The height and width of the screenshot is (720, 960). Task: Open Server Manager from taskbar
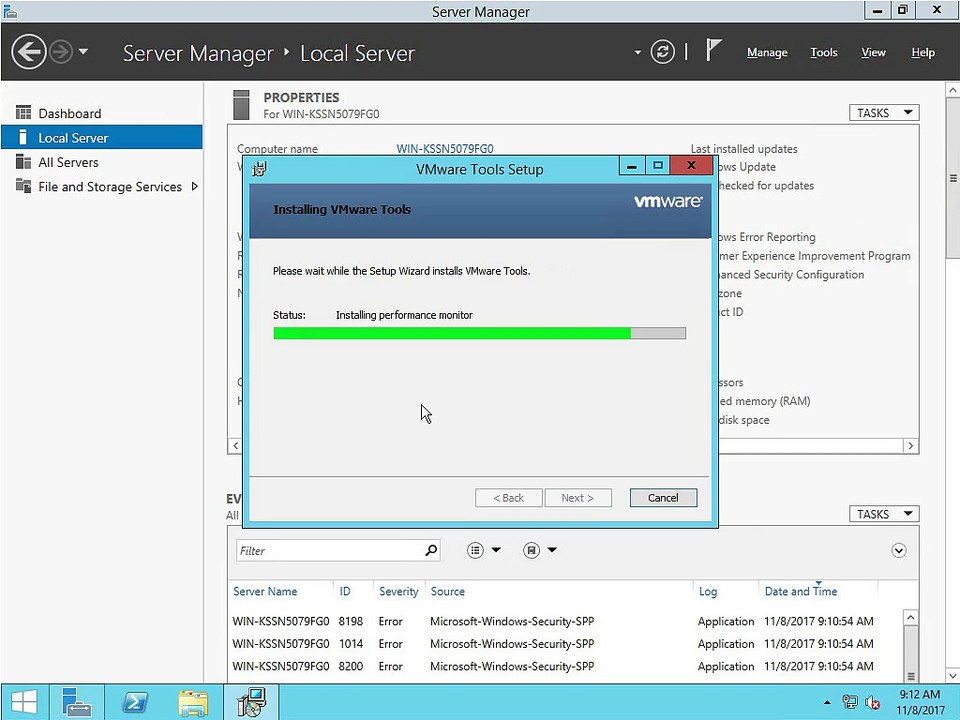click(x=76, y=702)
